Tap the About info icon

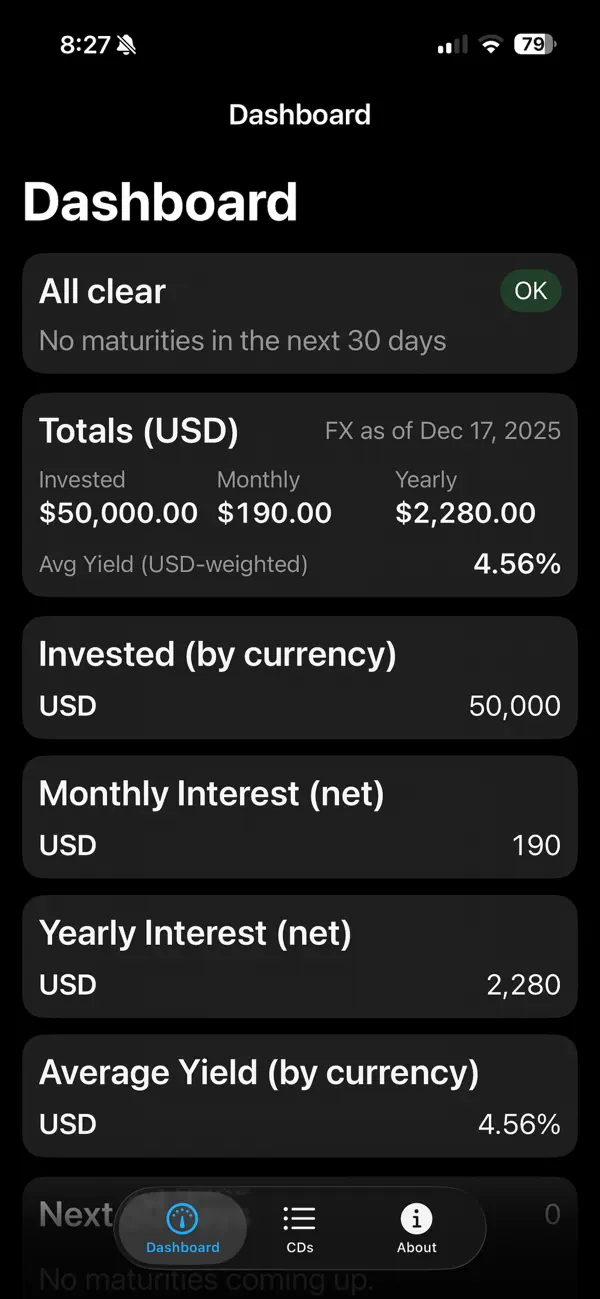tap(416, 1217)
